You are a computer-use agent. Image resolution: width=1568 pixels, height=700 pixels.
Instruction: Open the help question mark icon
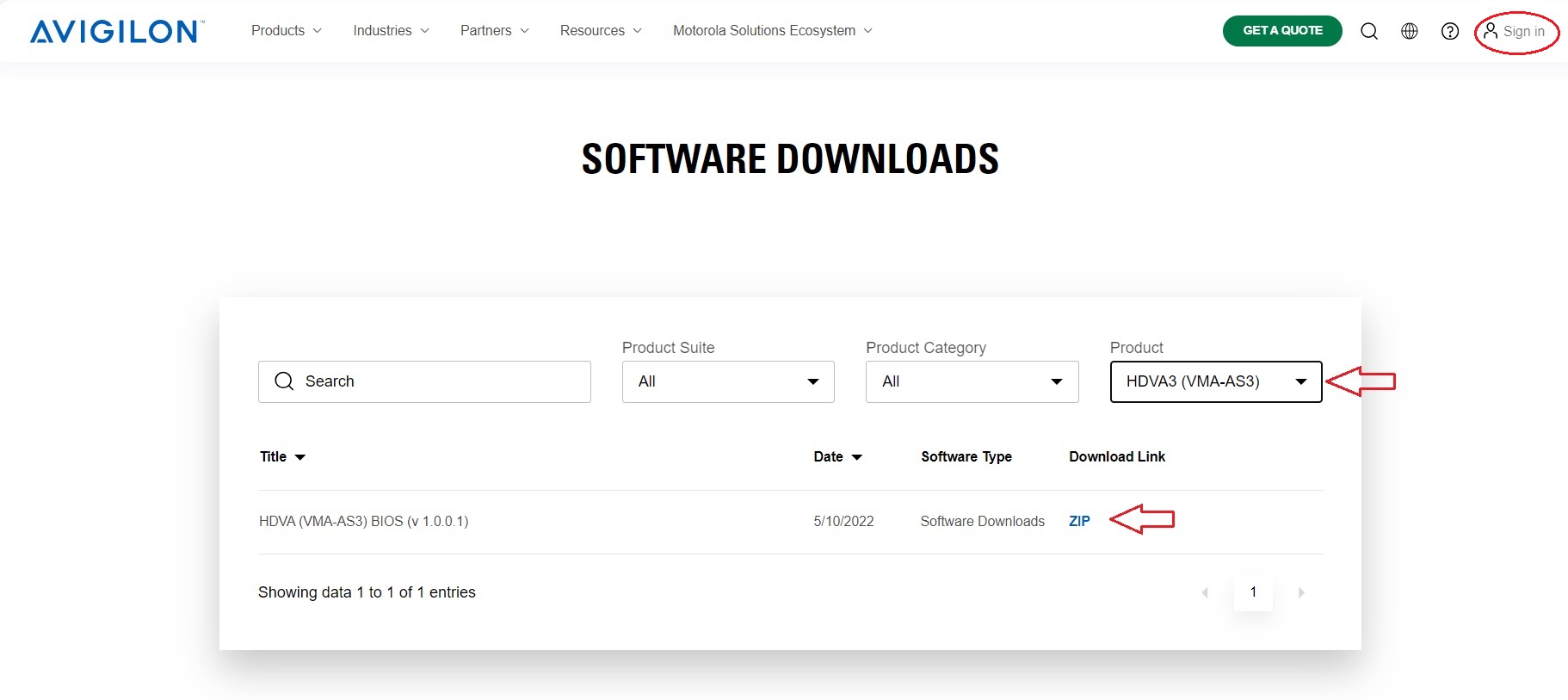(x=1449, y=32)
